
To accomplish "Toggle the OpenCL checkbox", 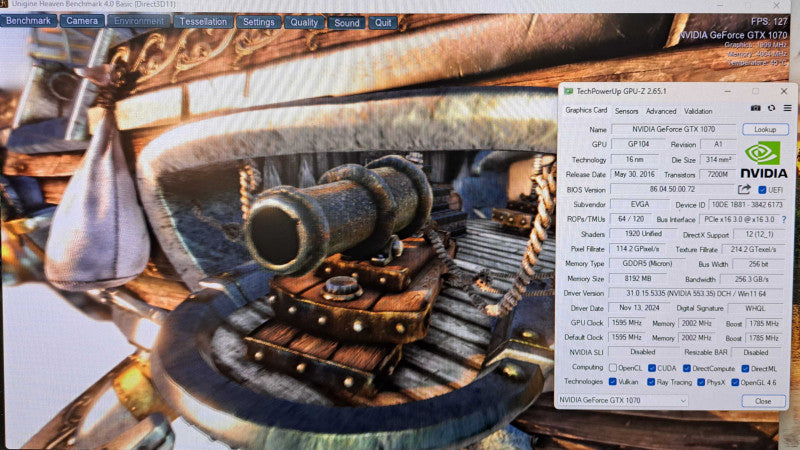I will point(613,368).
